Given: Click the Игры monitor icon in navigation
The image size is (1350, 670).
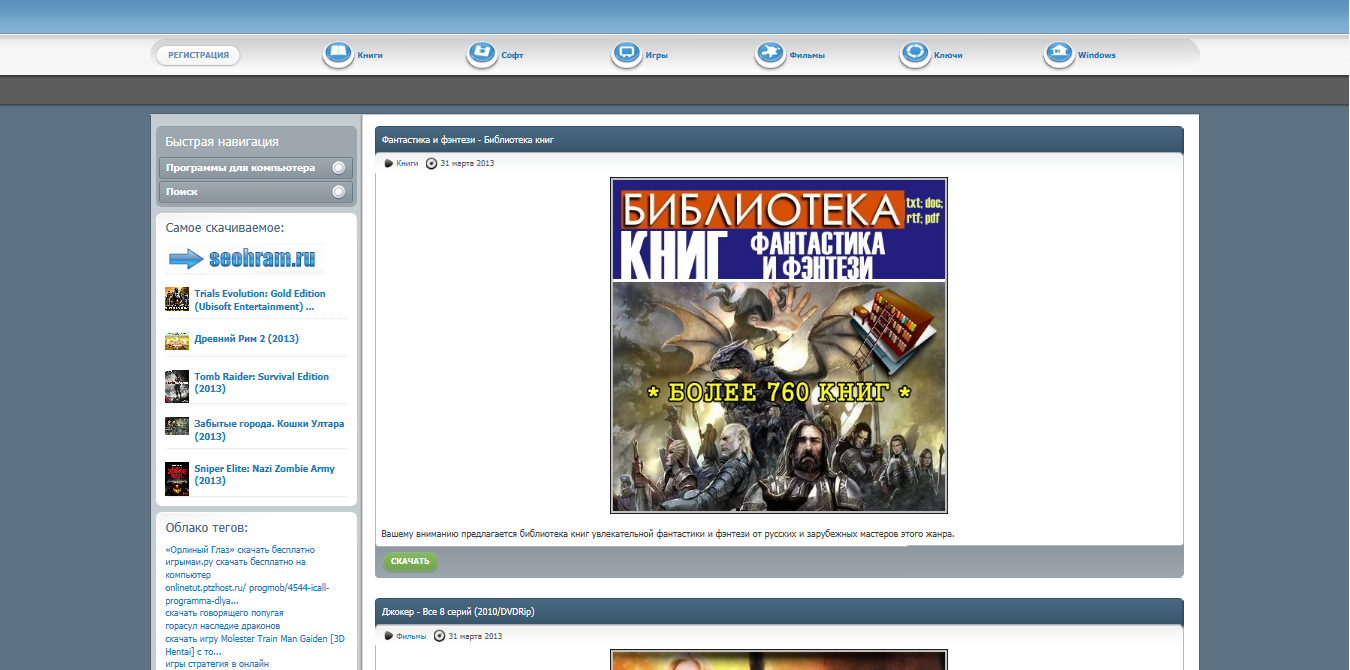Looking at the screenshot, I should coord(627,54).
